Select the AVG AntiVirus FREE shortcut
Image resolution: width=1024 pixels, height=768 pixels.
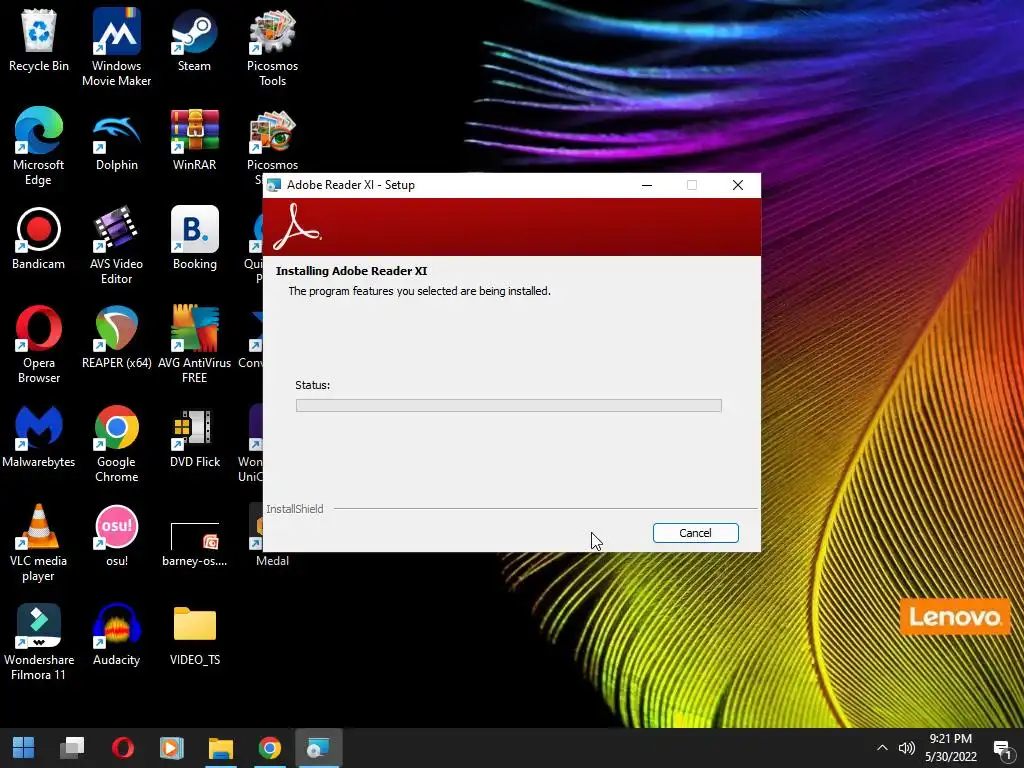pyautogui.click(x=194, y=345)
